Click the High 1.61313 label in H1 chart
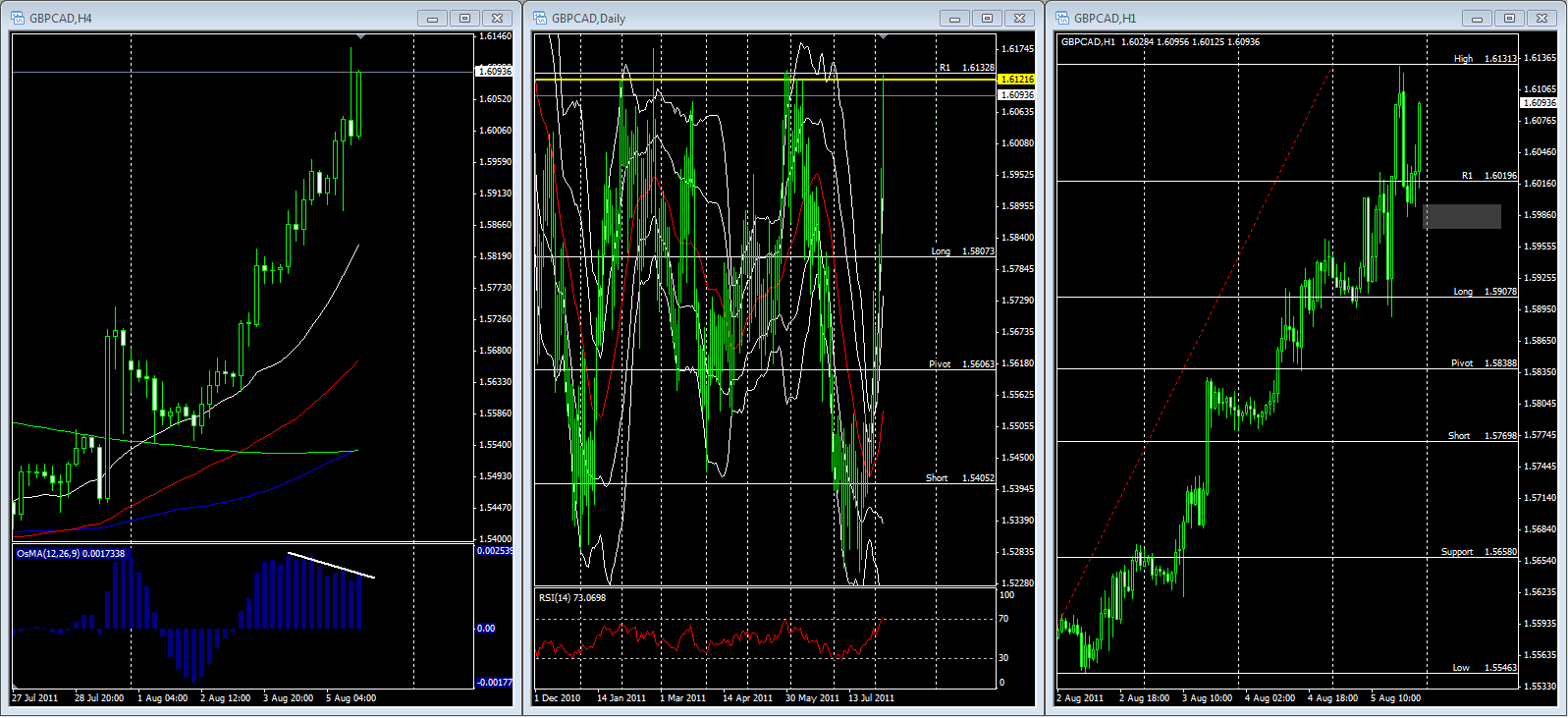1568x718 pixels. click(x=1486, y=59)
